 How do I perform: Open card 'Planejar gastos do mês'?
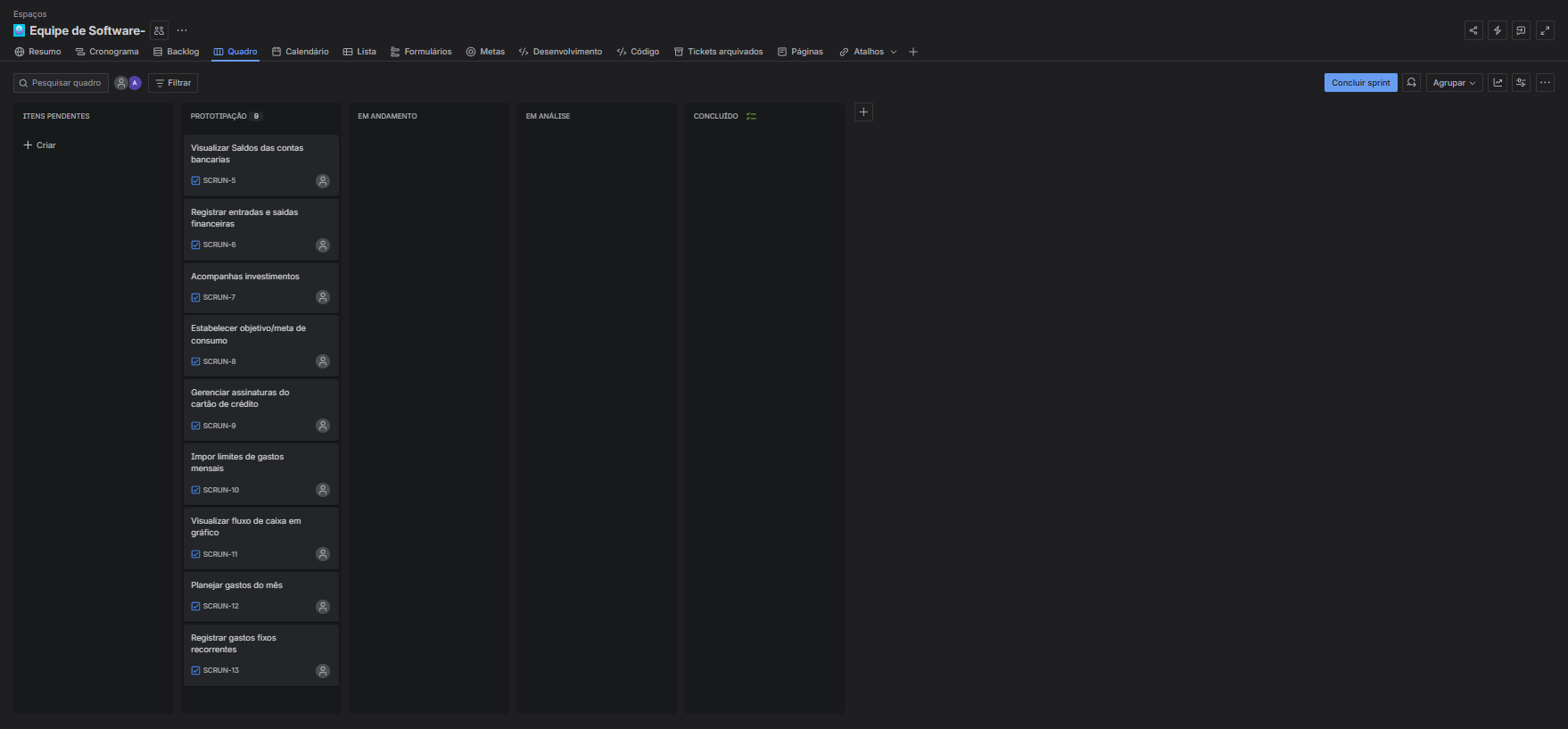tap(261, 596)
